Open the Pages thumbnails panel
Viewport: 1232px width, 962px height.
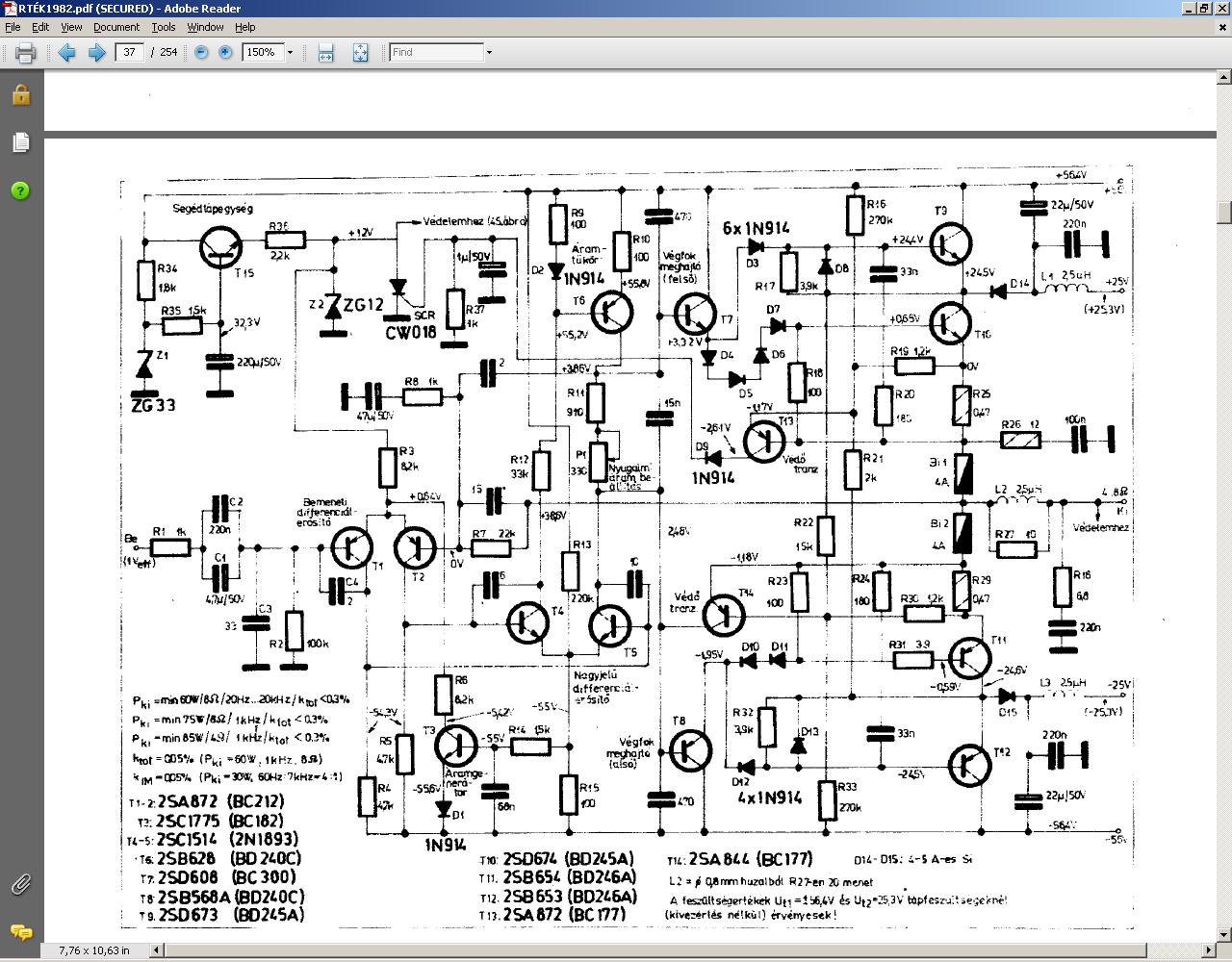tap(21, 142)
